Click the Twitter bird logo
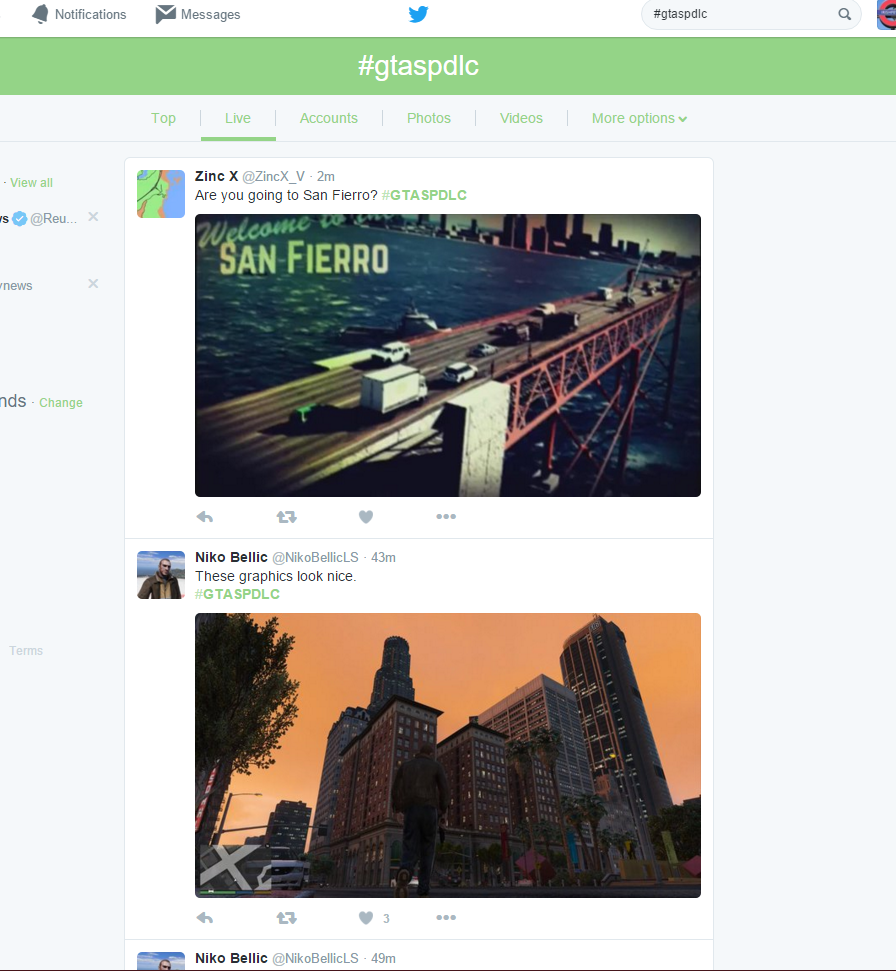 (419, 14)
